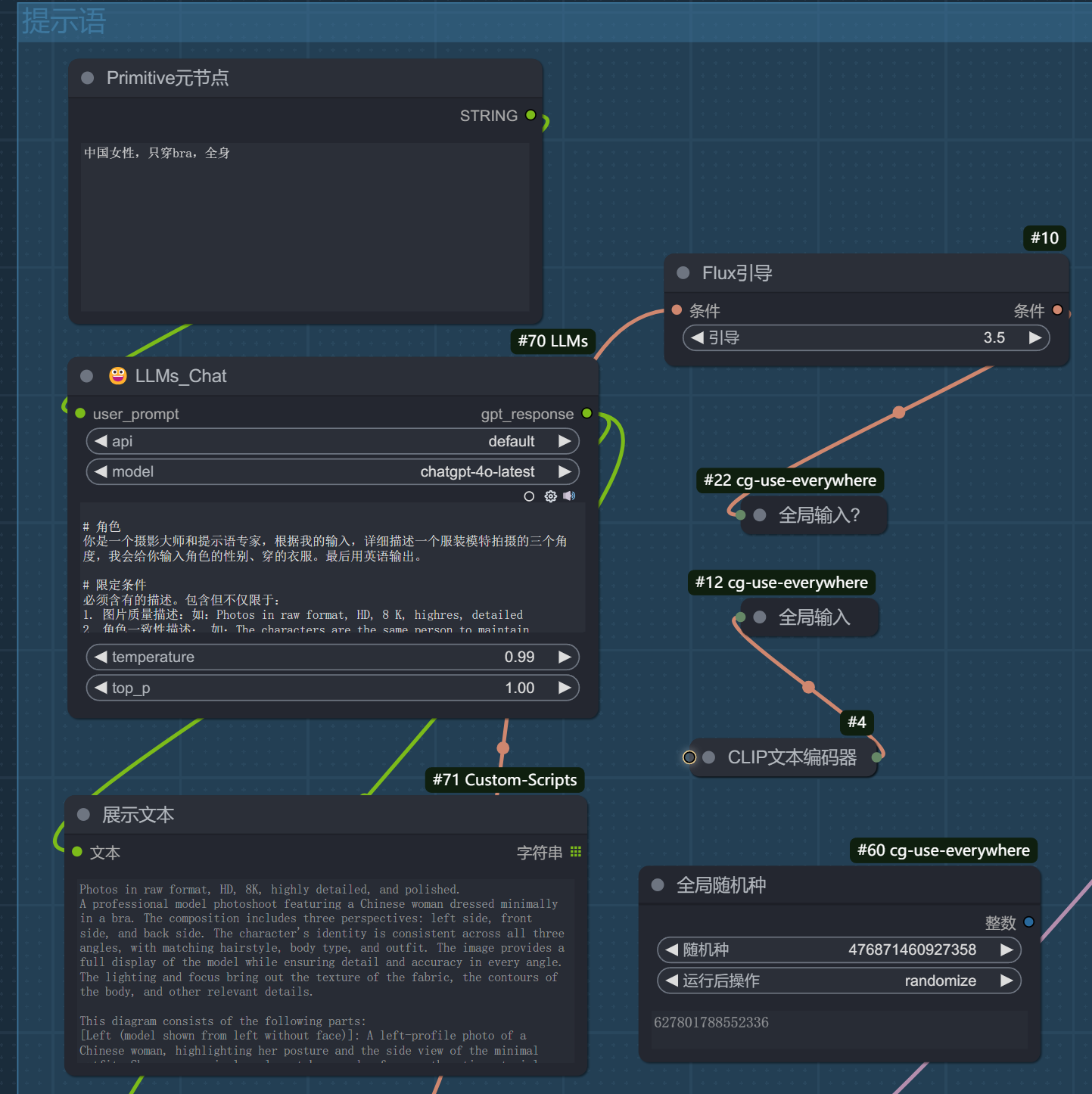Click the input port of 全局输入 node
This screenshot has width=1092, height=1094.
coord(741,617)
